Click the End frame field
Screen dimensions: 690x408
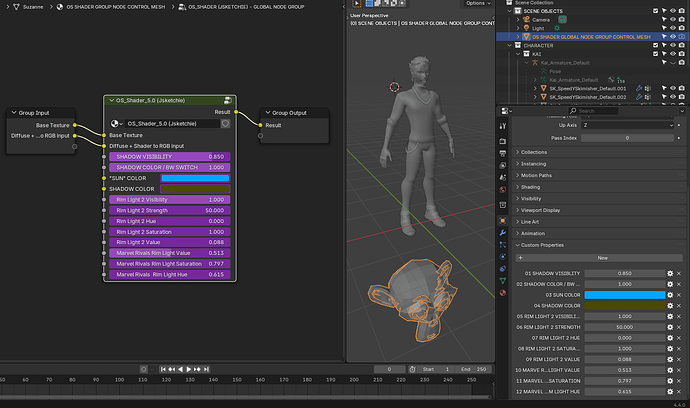click(474, 369)
